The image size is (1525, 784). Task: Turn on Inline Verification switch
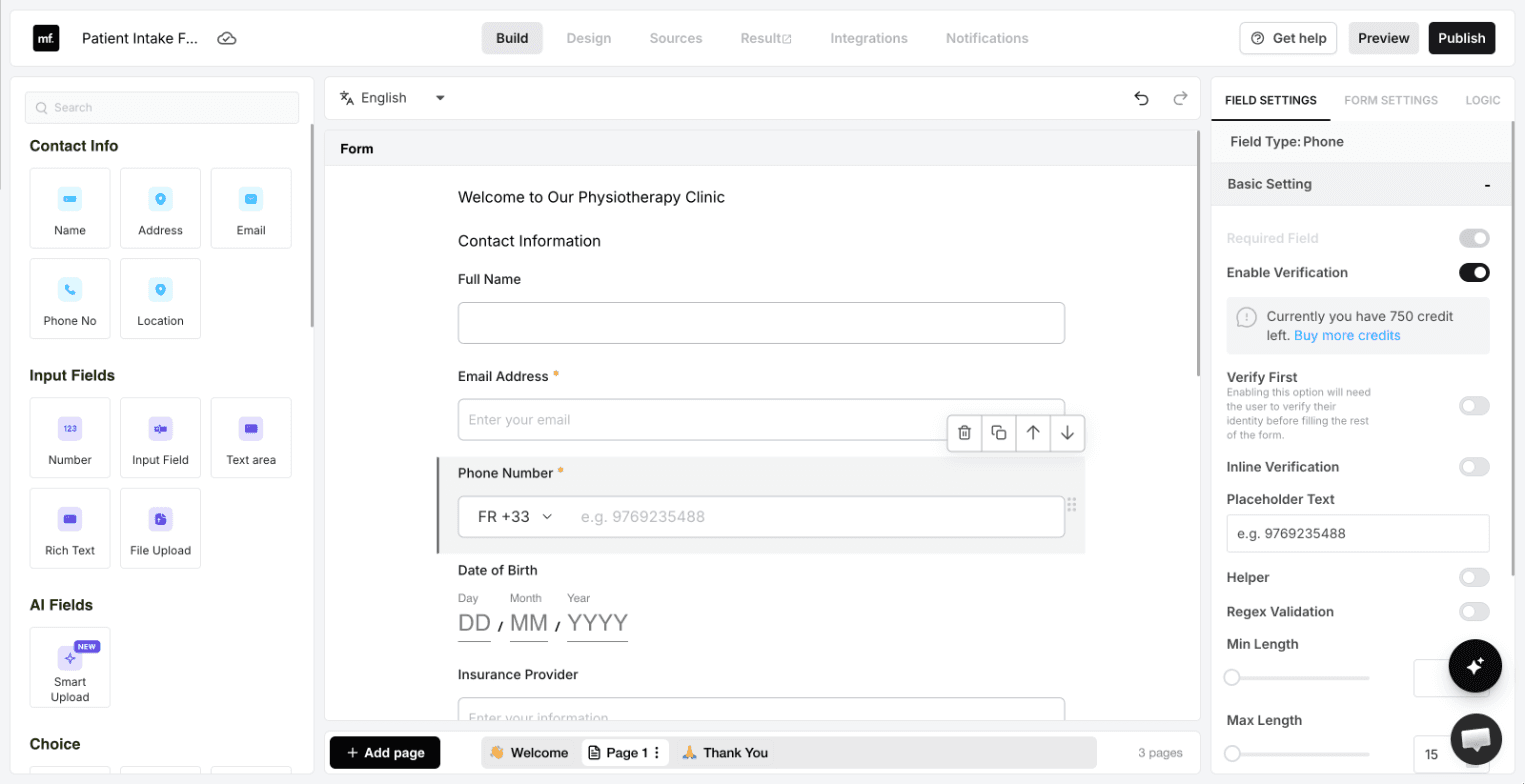coord(1474,467)
